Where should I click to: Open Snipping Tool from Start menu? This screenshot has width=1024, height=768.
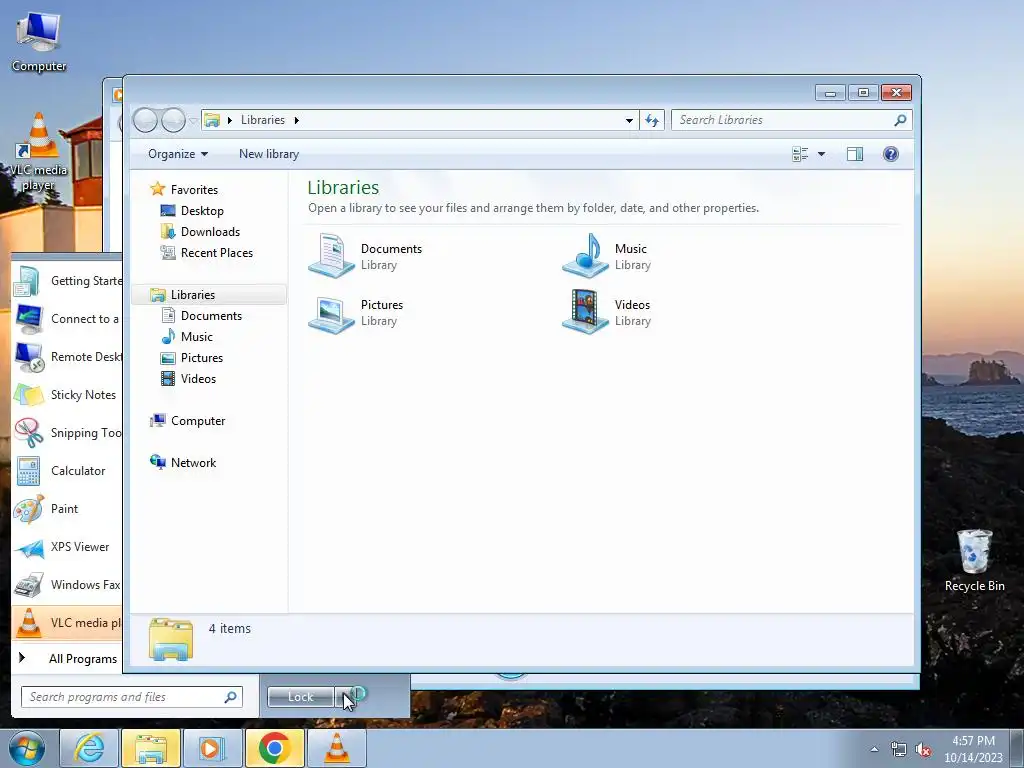(x=67, y=433)
